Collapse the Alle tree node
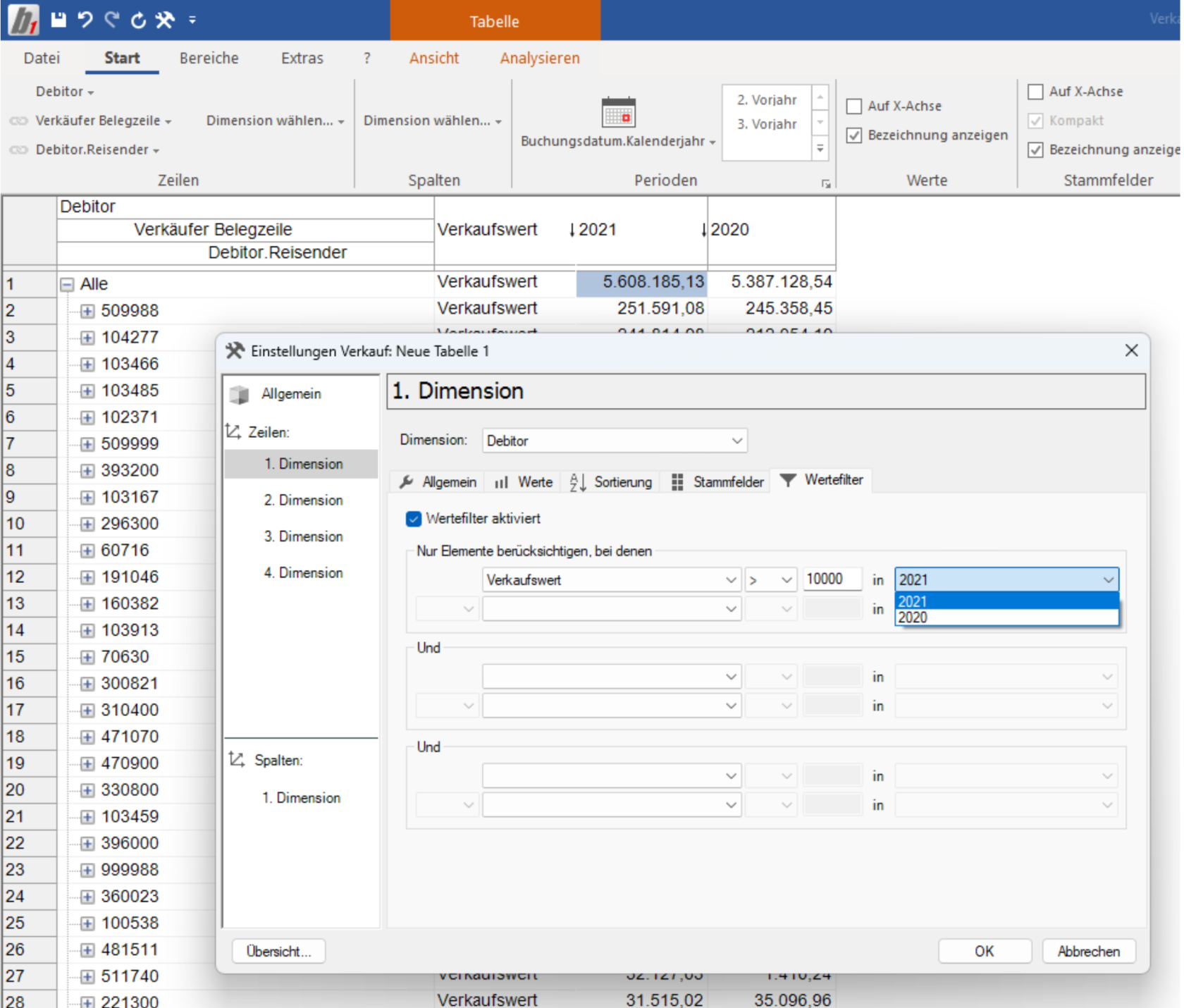This screenshot has height=1008, width=1184. tap(67, 285)
